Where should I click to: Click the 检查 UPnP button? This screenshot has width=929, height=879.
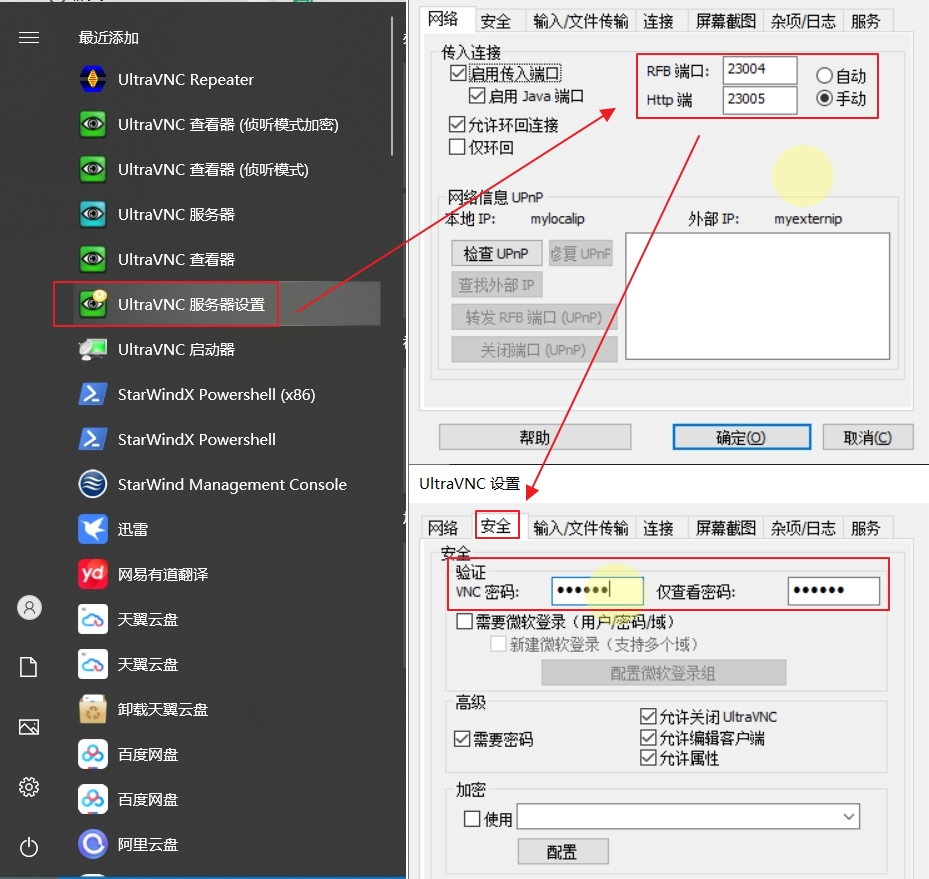497,253
